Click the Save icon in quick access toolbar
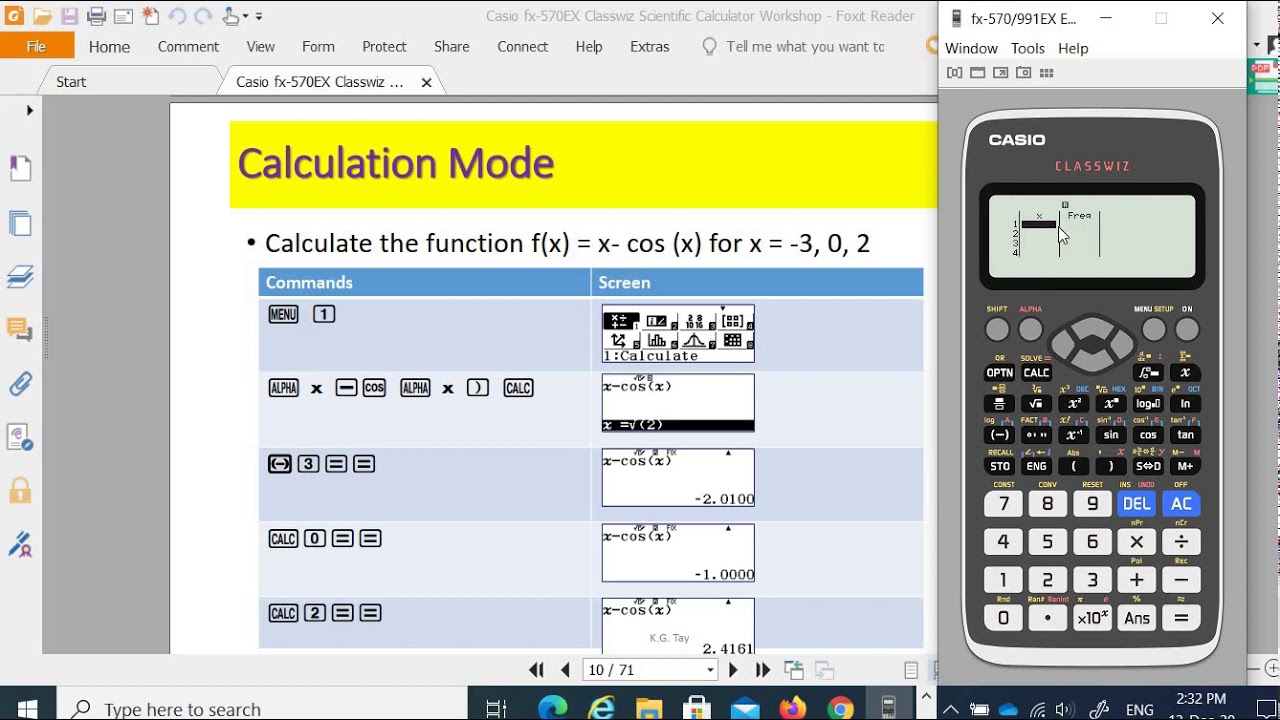Image resolution: width=1280 pixels, height=720 pixels. click(x=69, y=16)
